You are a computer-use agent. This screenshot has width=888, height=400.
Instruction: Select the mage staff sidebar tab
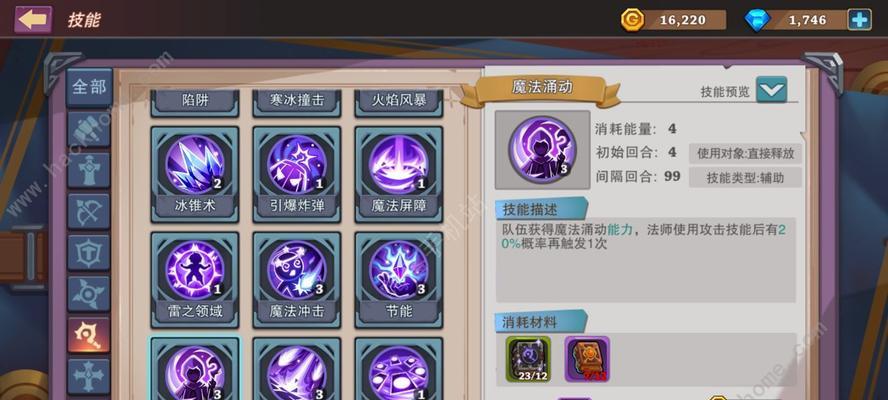88,335
